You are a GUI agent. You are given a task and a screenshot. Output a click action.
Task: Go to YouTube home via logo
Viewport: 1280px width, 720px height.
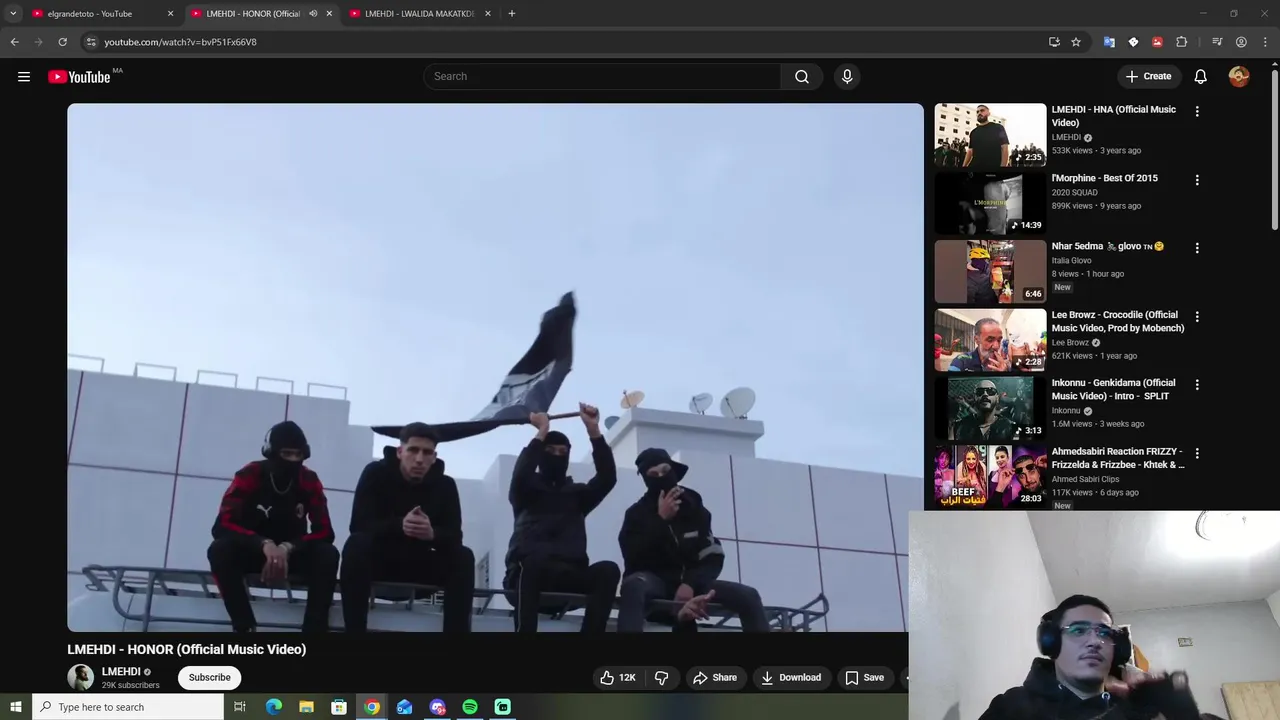(79, 77)
